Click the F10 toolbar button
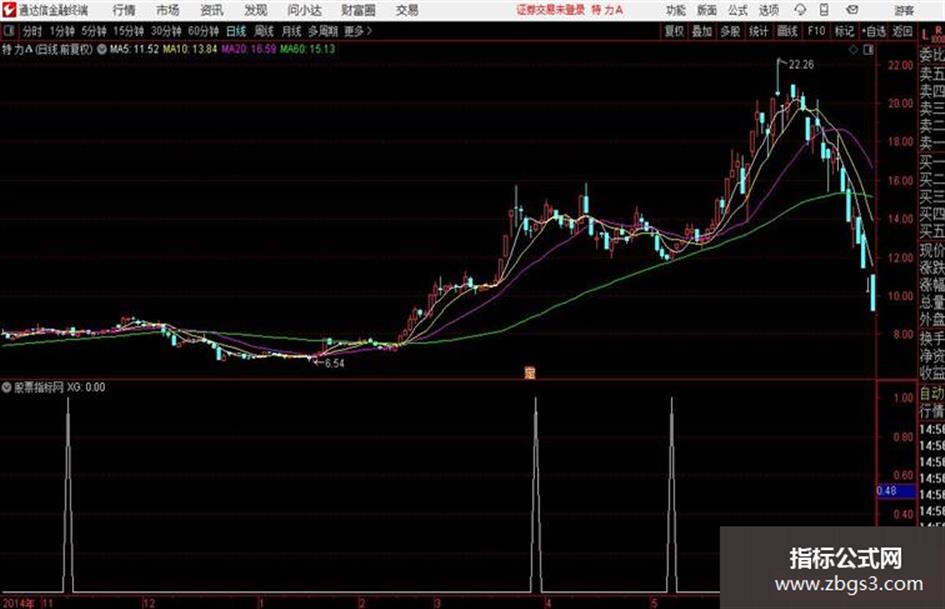This screenshot has width=945, height=609. (816, 31)
